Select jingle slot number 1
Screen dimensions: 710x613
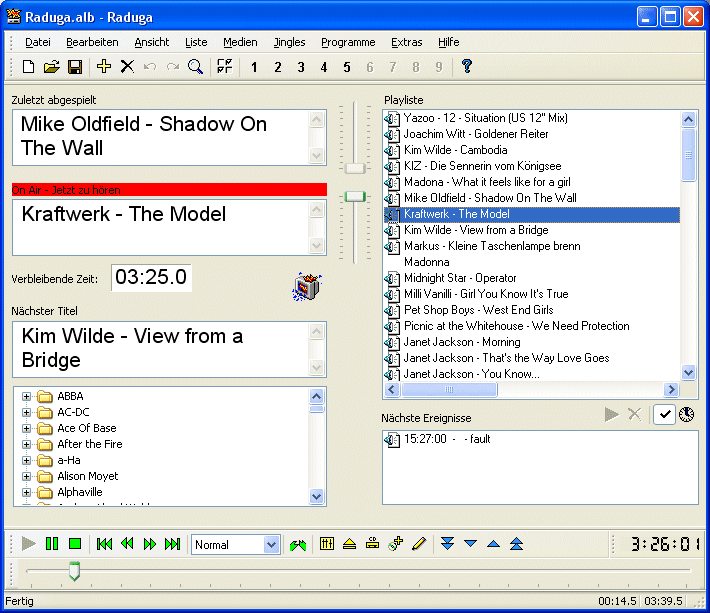tap(254, 67)
